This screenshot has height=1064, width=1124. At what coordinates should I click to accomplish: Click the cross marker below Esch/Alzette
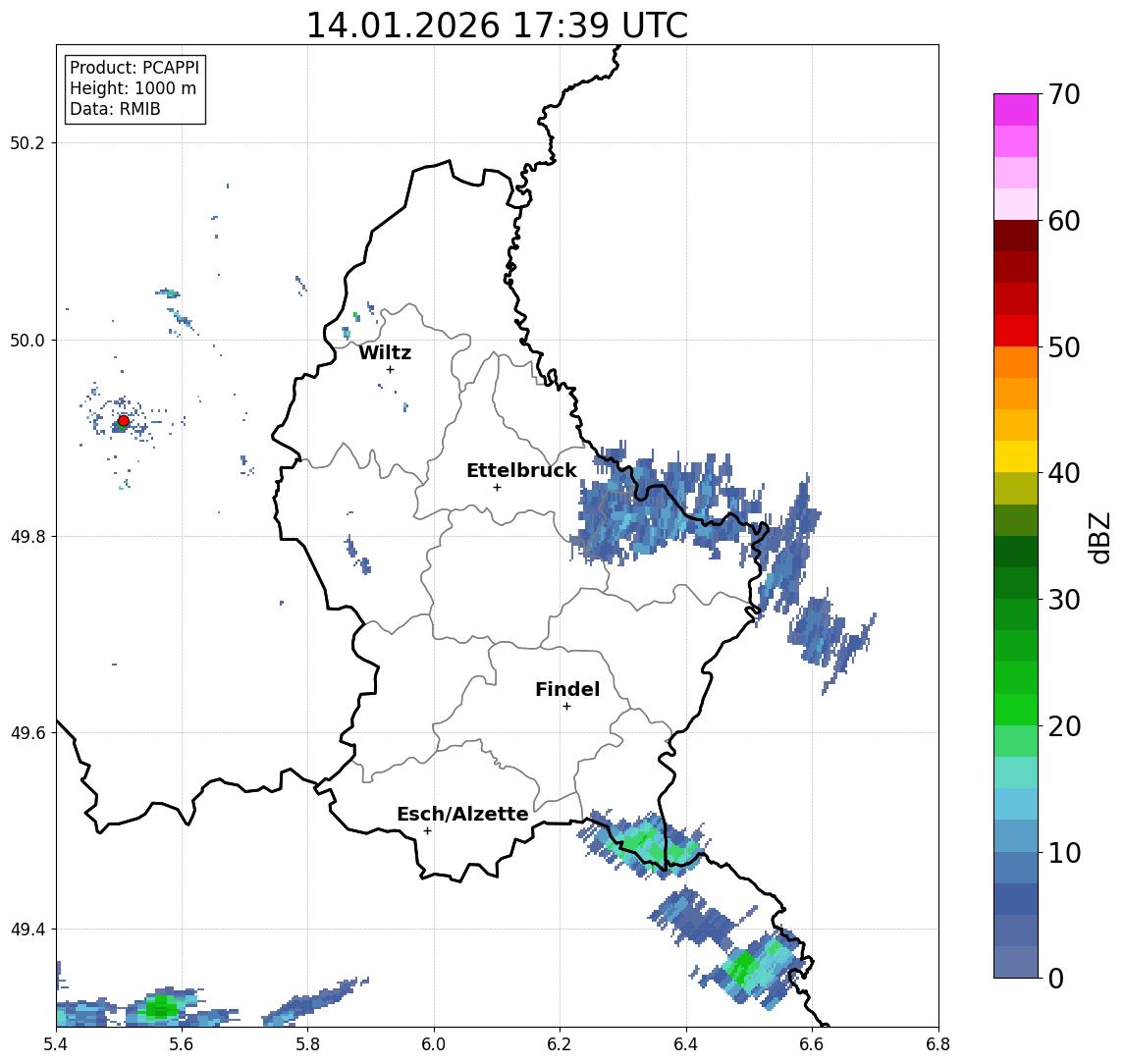point(427,831)
